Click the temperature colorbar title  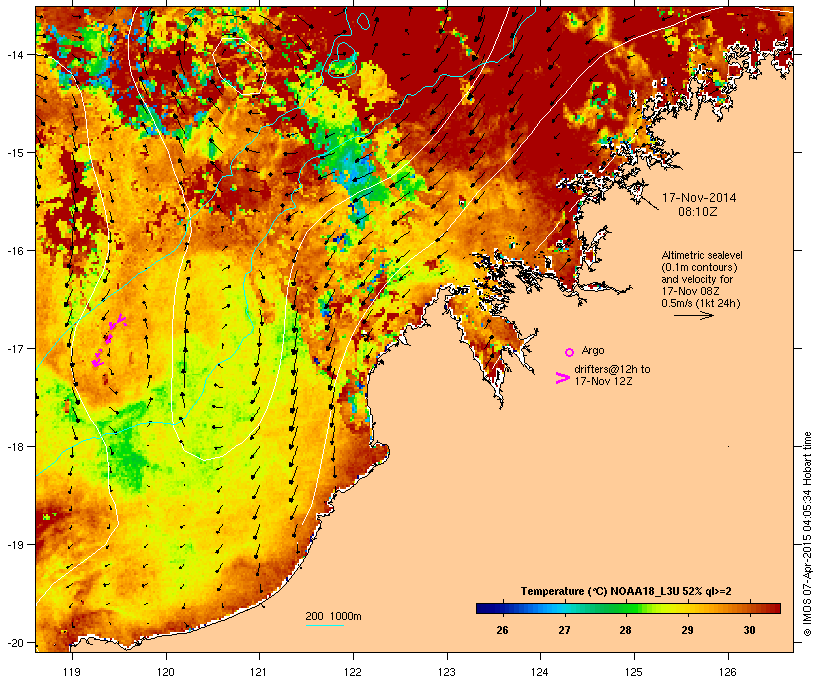point(626,591)
